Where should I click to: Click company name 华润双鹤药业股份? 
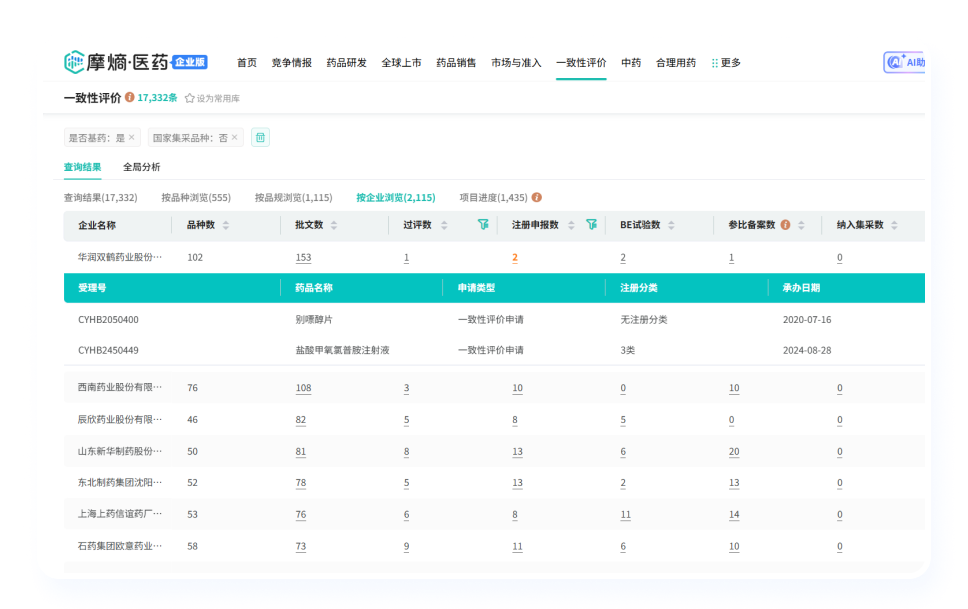click(x=120, y=257)
